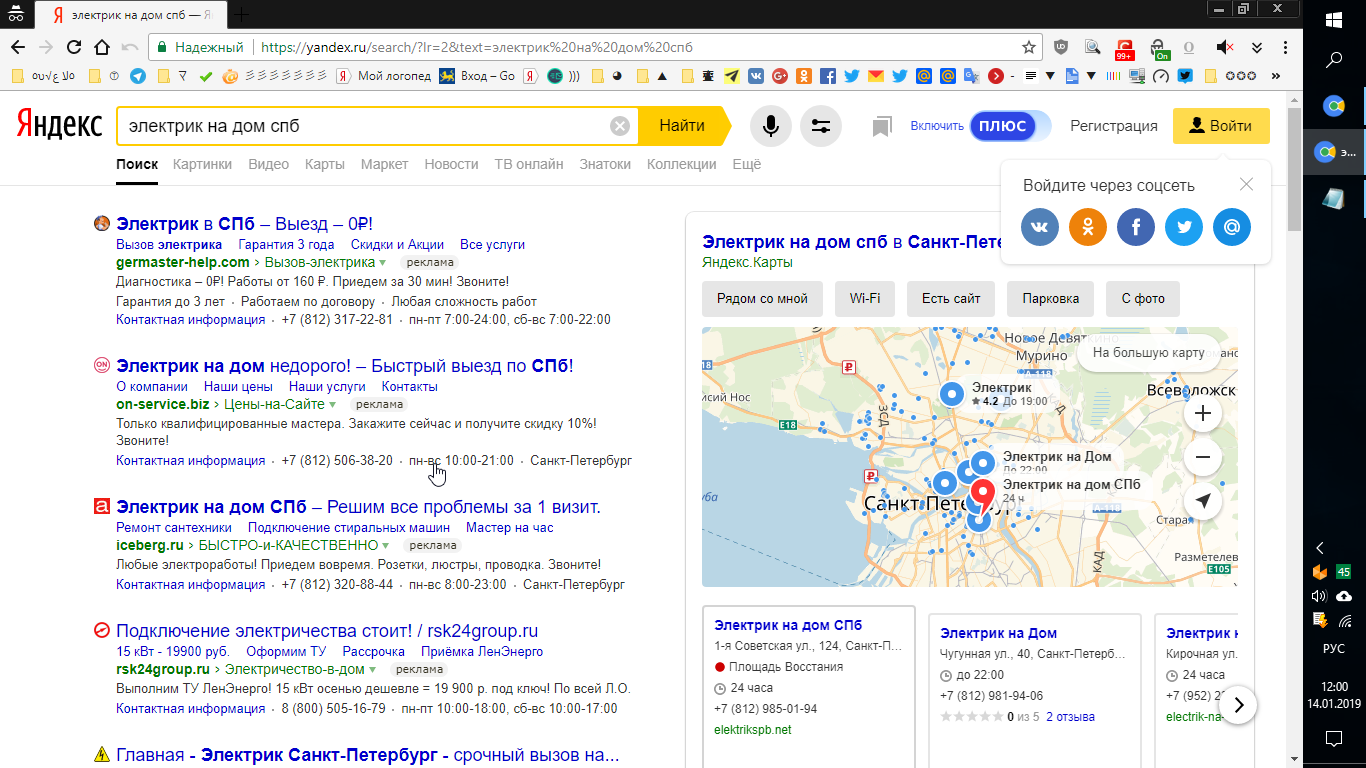Switch to Маркет tab
Image resolution: width=1366 pixels, height=768 pixels.
(385, 164)
